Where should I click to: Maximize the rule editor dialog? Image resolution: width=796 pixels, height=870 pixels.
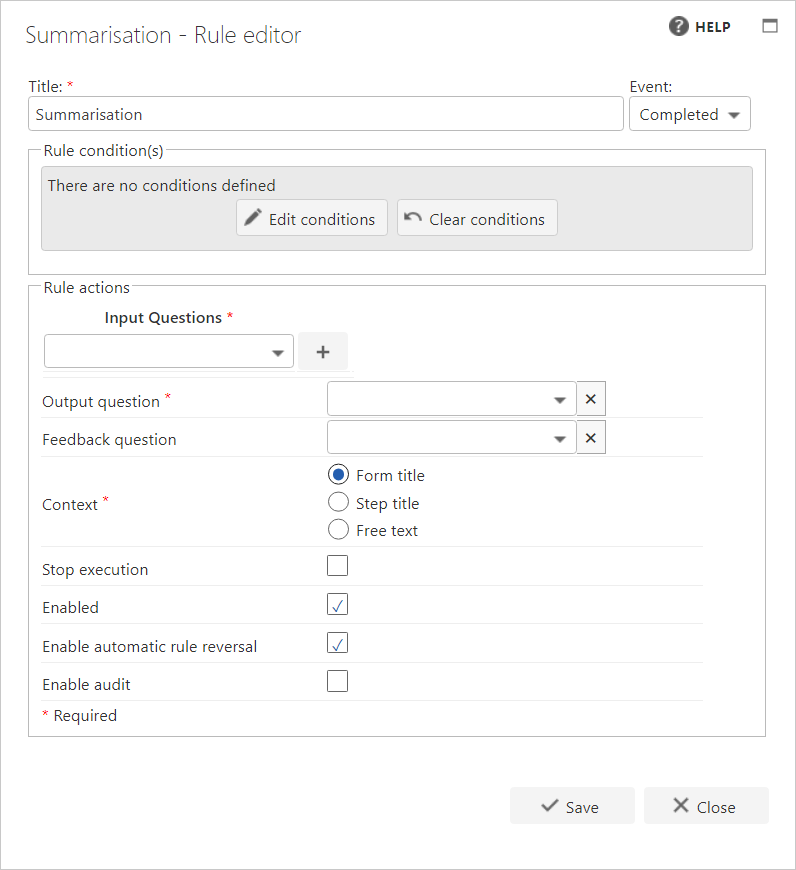click(770, 26)
